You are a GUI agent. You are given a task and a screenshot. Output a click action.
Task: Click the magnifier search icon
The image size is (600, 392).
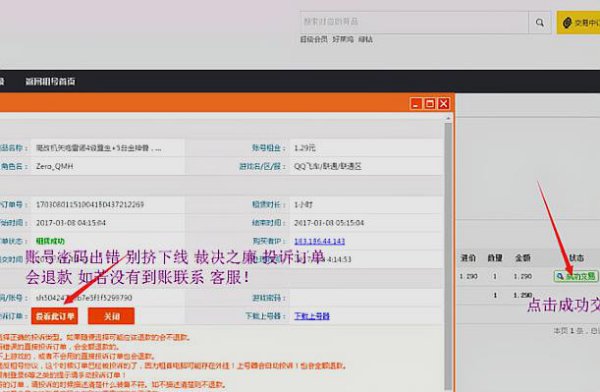click(x=540, y=23)
